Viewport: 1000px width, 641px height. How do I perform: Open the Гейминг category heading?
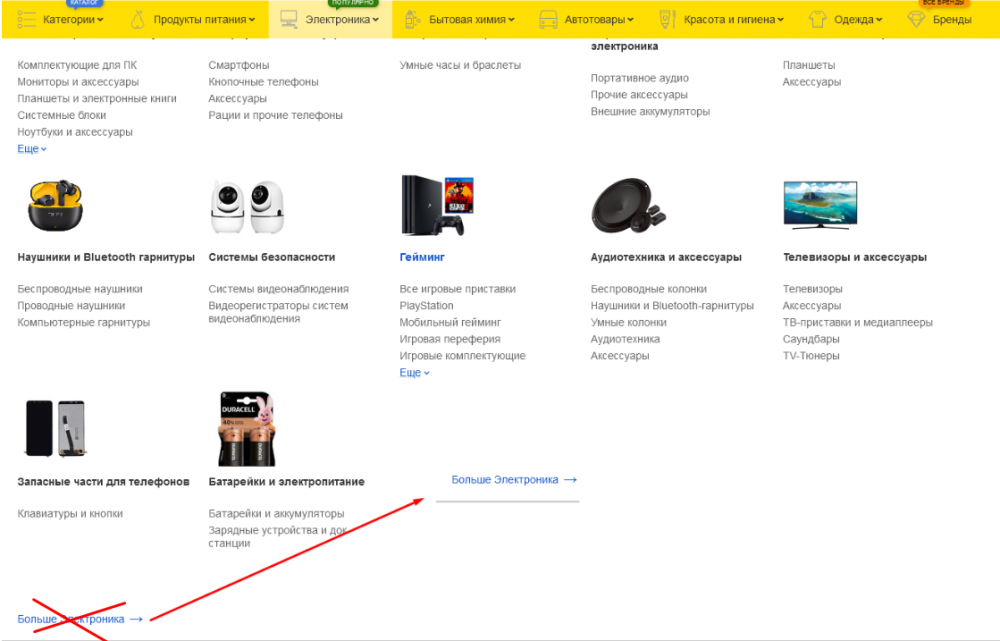point(421,257)
